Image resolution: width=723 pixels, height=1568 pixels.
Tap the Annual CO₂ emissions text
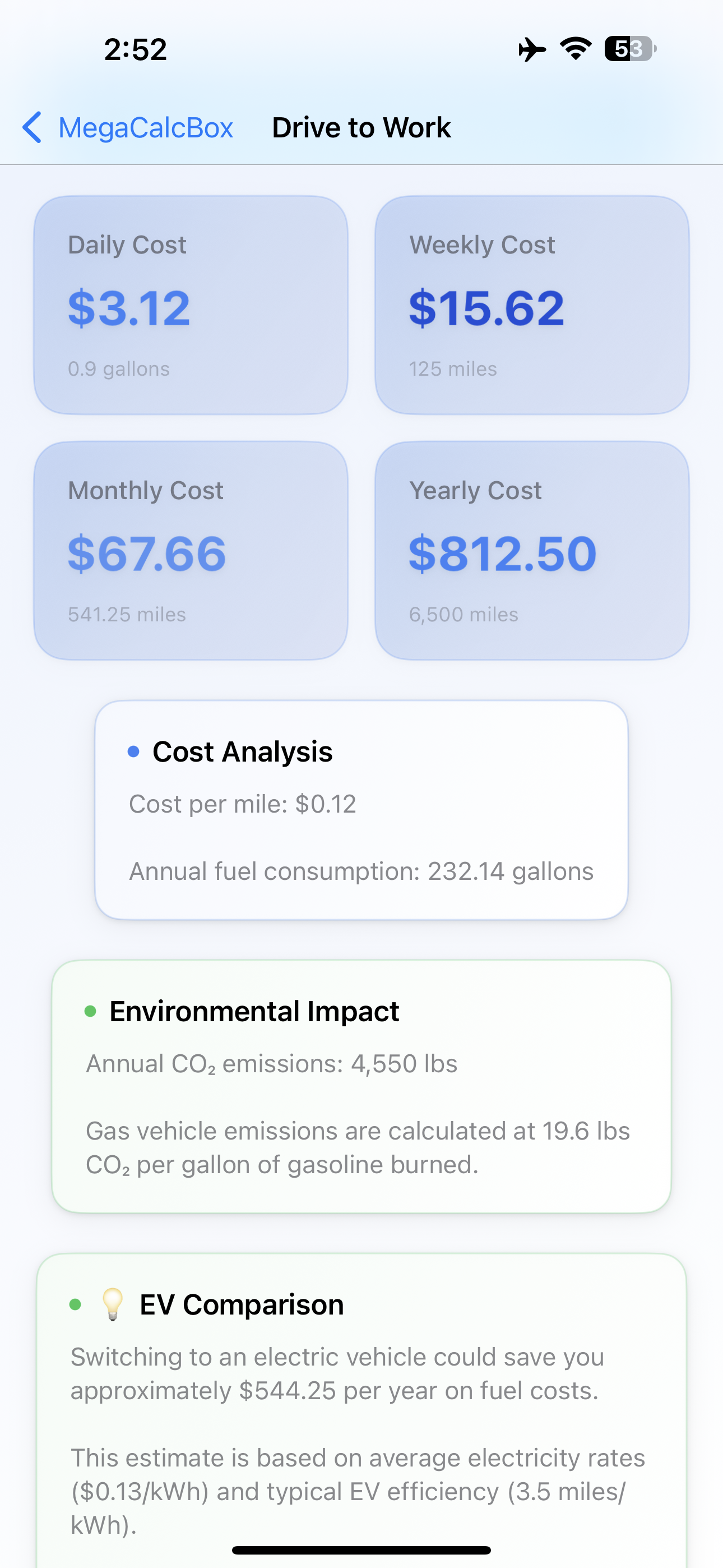271,1064
